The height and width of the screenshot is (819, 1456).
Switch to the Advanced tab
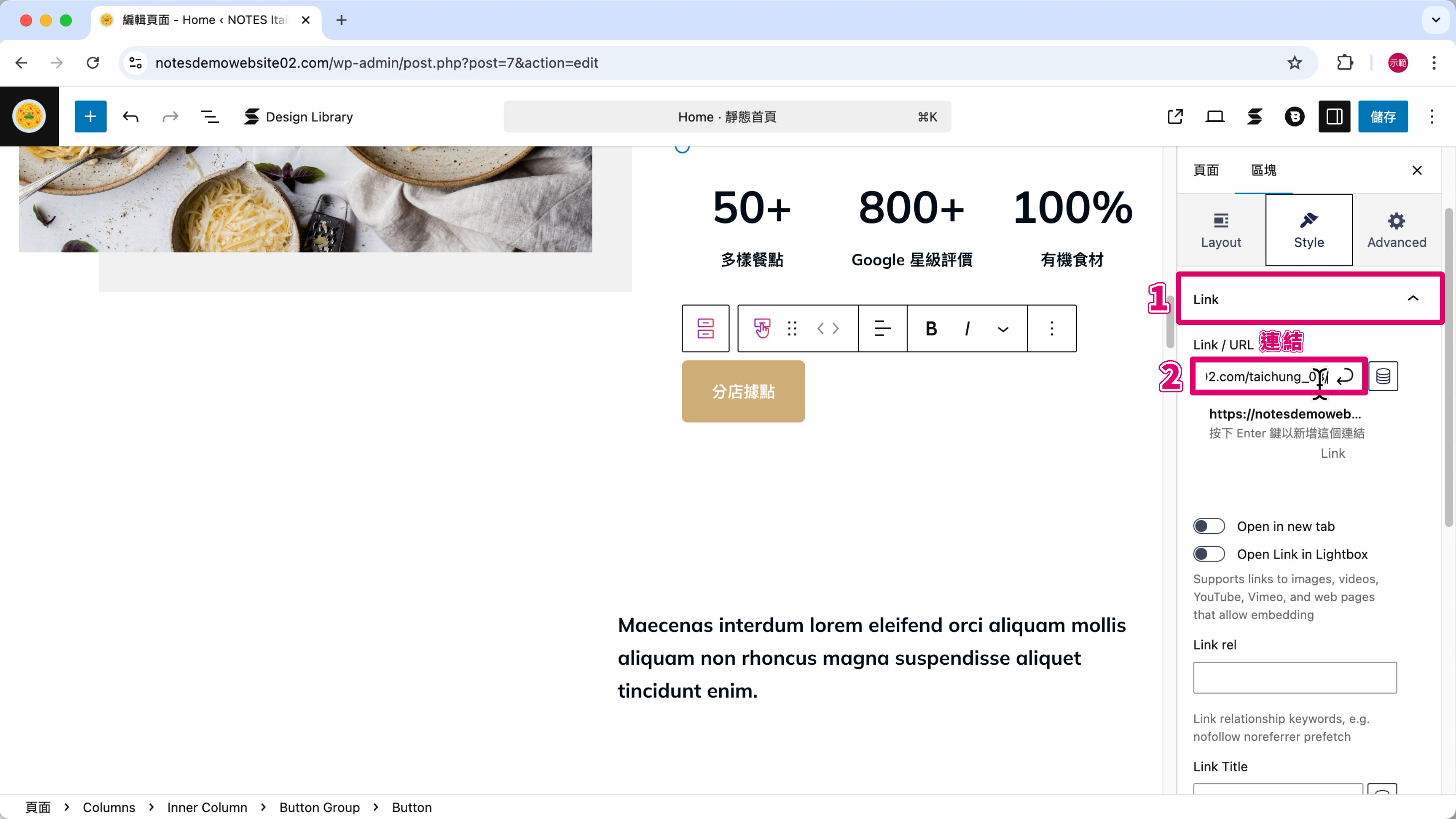tap(1396, 230)
